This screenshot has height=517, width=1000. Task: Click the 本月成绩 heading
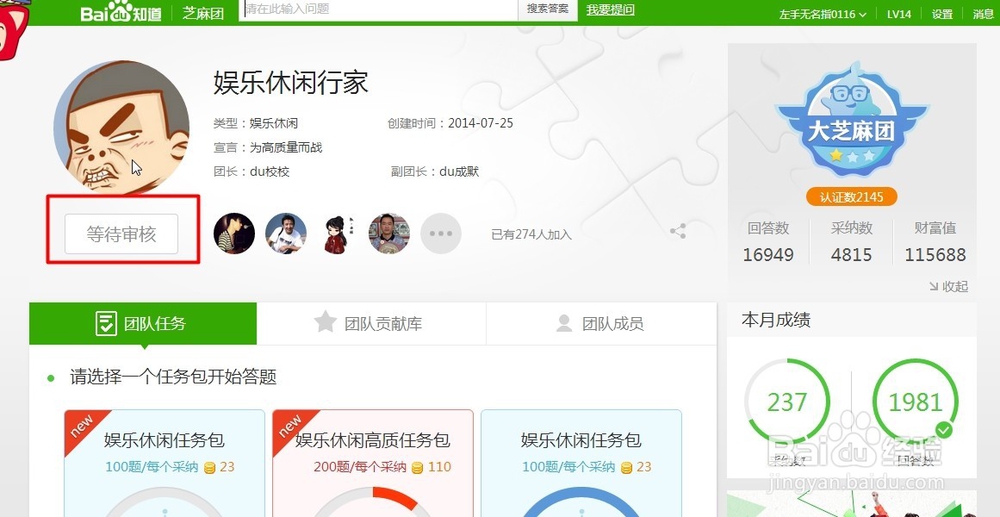pyautogui.click(x=776, y=320)
